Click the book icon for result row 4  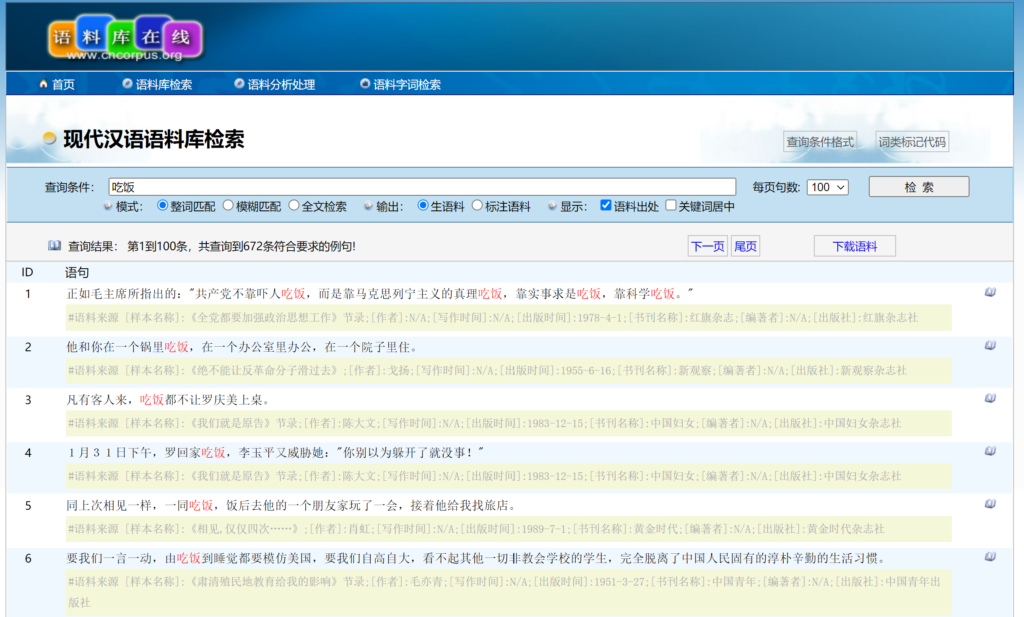(x=989, y=451)
